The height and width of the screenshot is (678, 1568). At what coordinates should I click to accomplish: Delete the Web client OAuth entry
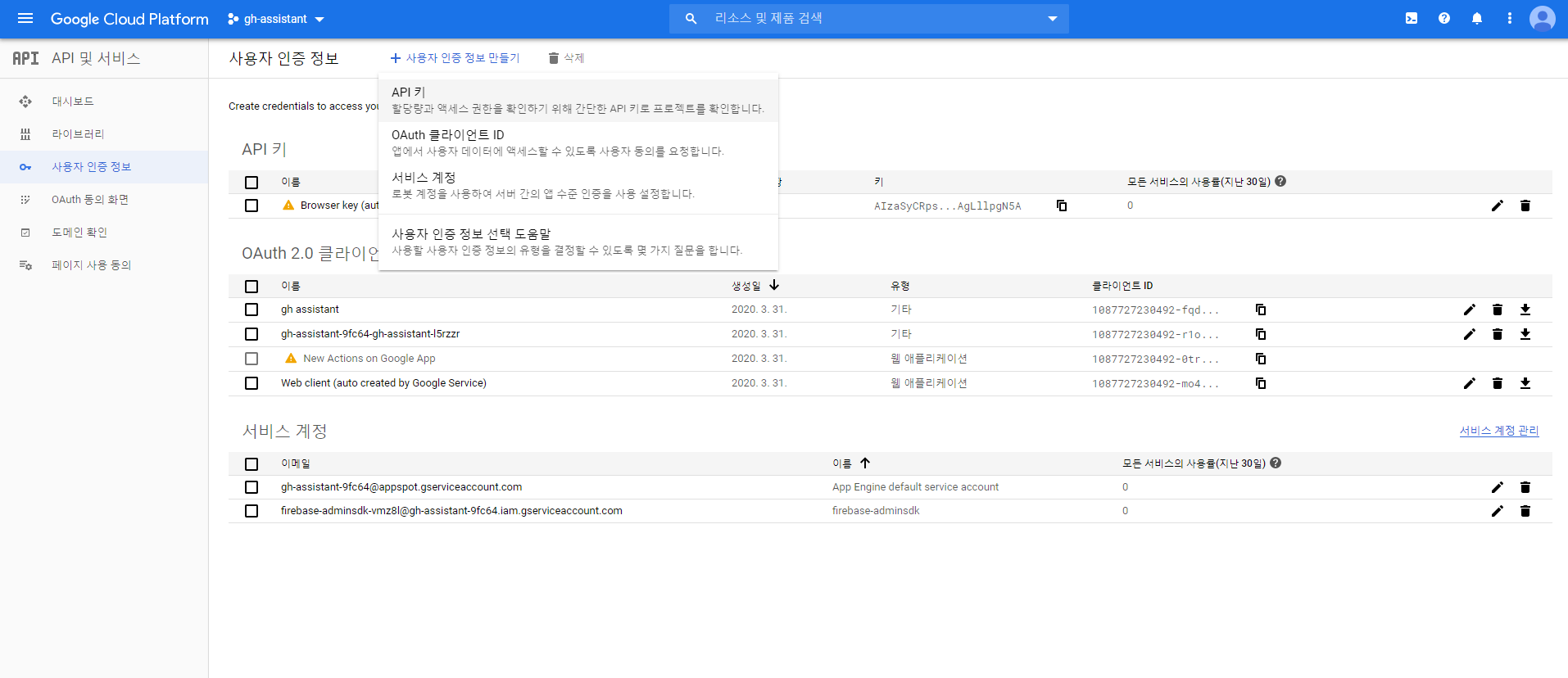pos(1498,383)
